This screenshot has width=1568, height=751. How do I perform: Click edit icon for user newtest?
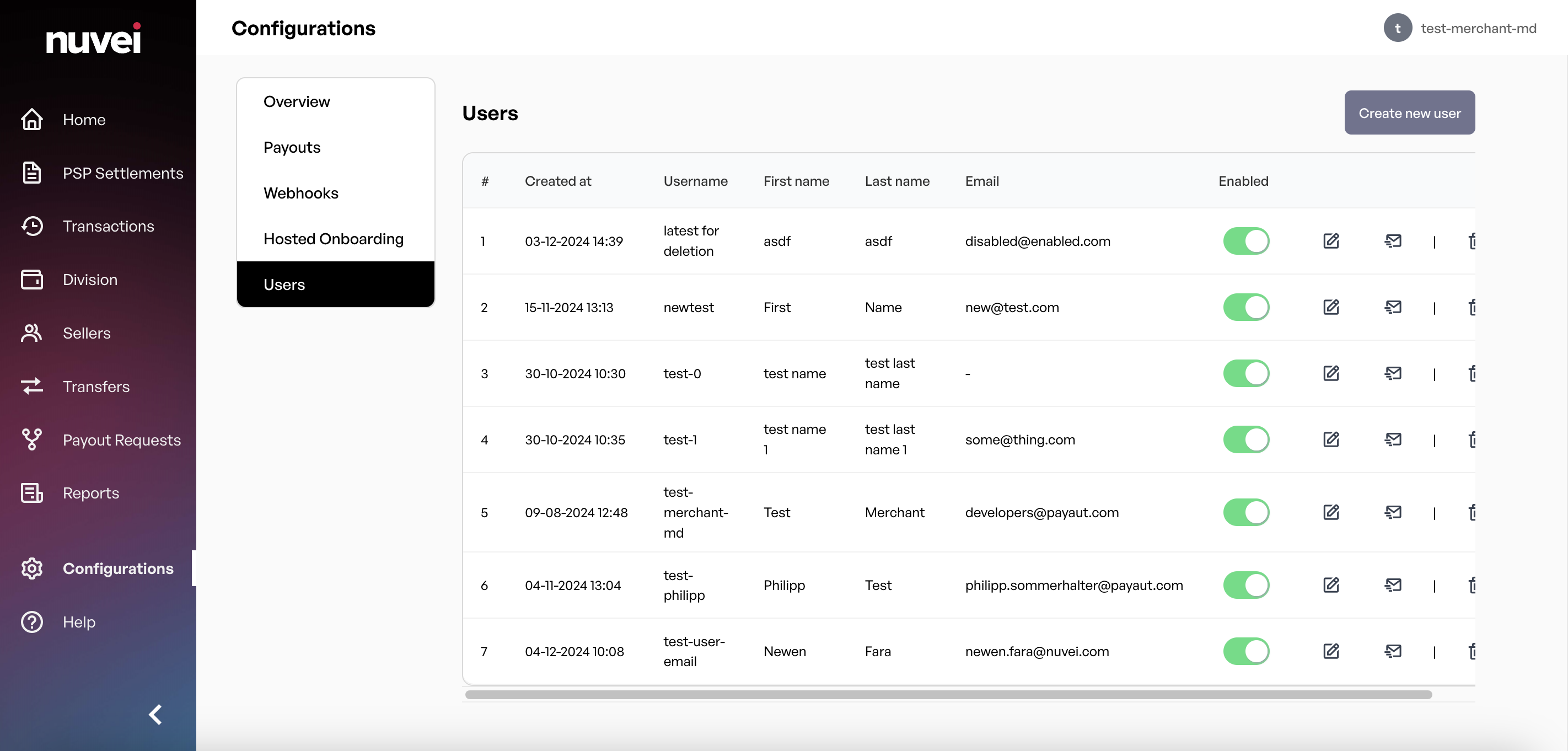tap(1330, 307)
